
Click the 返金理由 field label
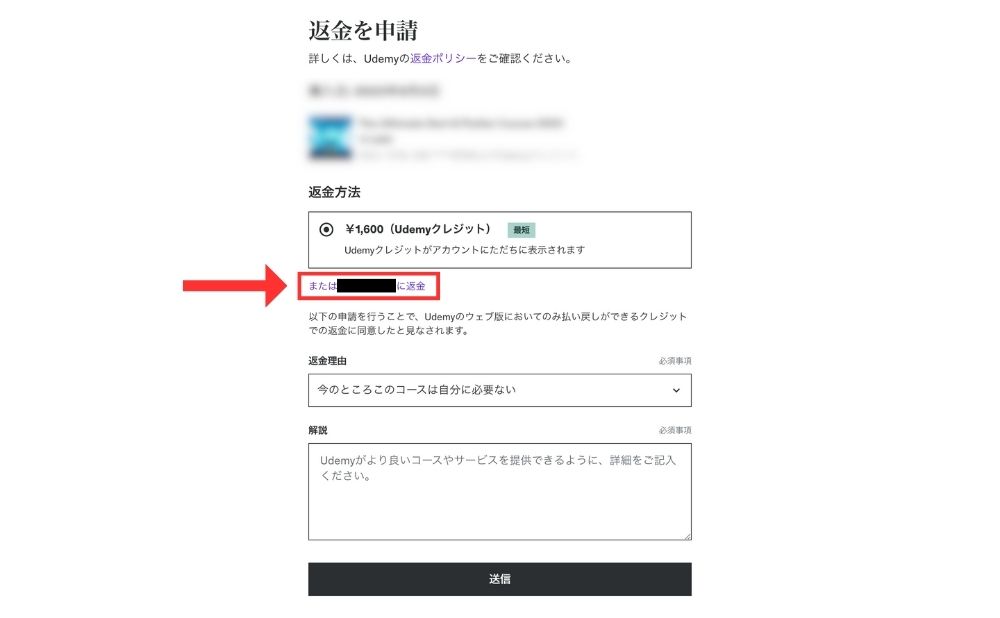(327, 361)
